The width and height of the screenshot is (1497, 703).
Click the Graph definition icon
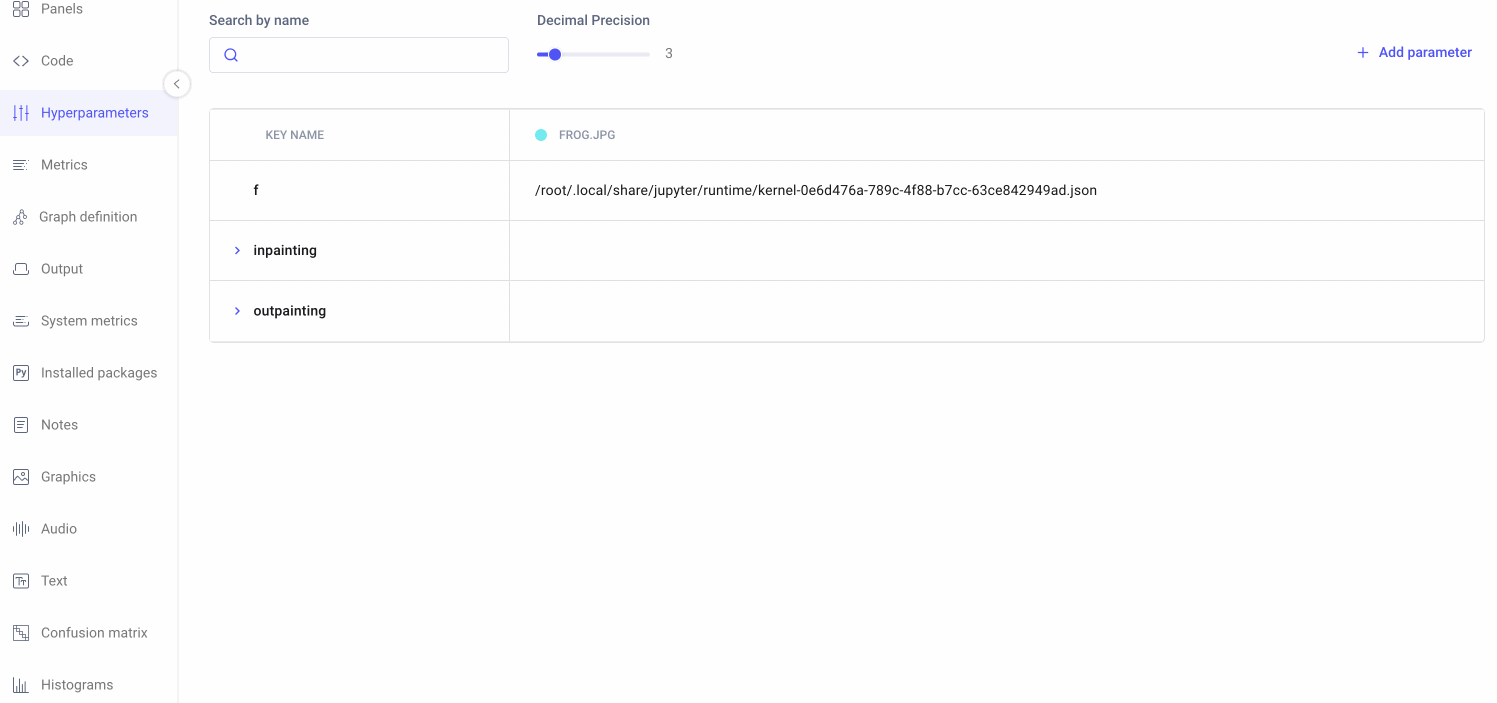tap(19, 217)
